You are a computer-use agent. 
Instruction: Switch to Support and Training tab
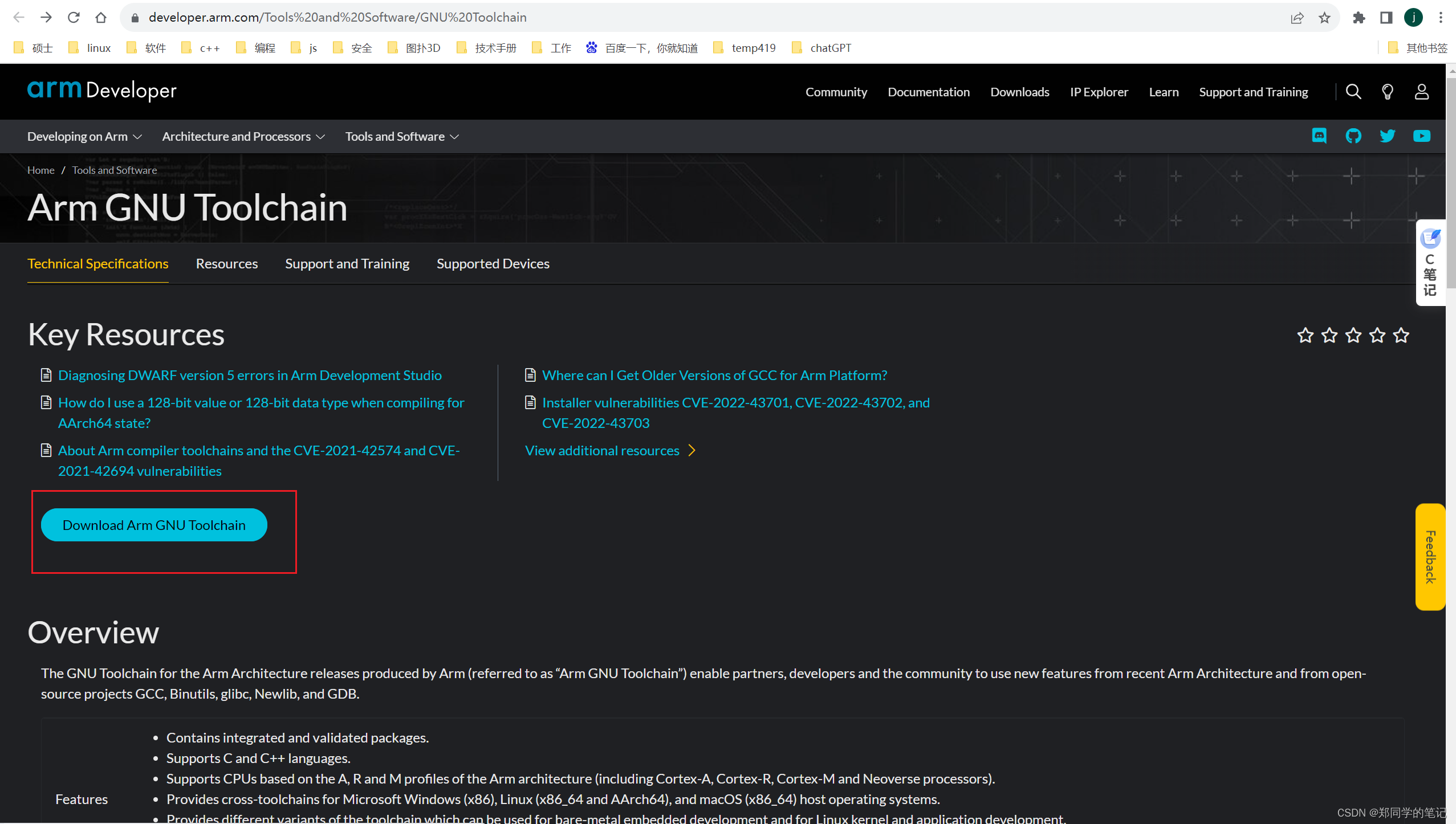347,264
